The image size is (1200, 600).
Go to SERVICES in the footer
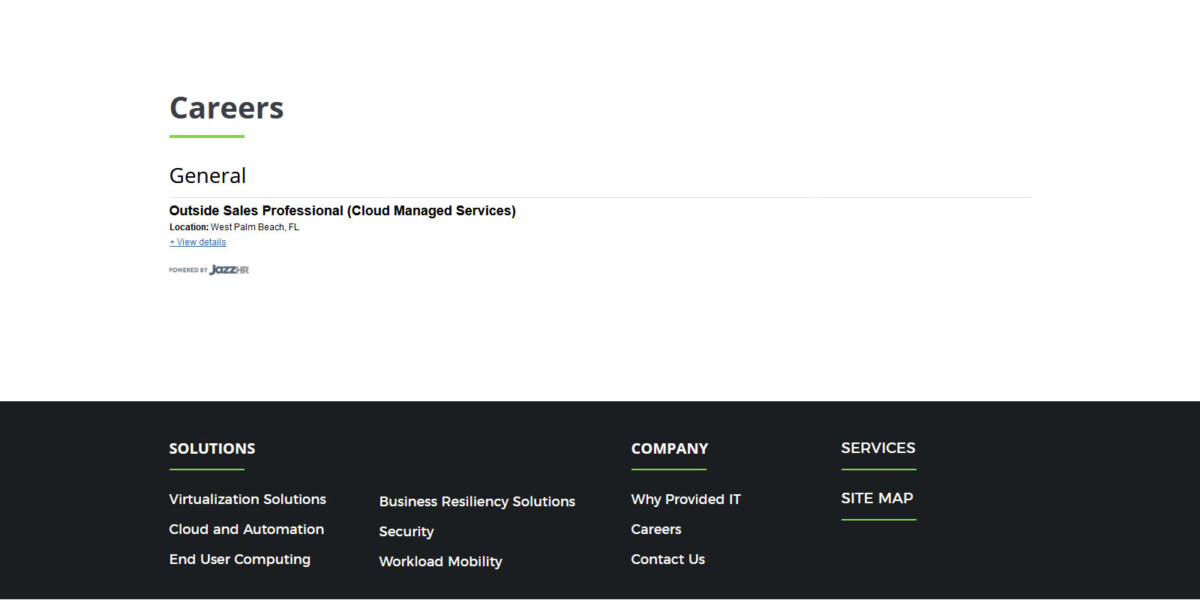click(x=878, y=448)
